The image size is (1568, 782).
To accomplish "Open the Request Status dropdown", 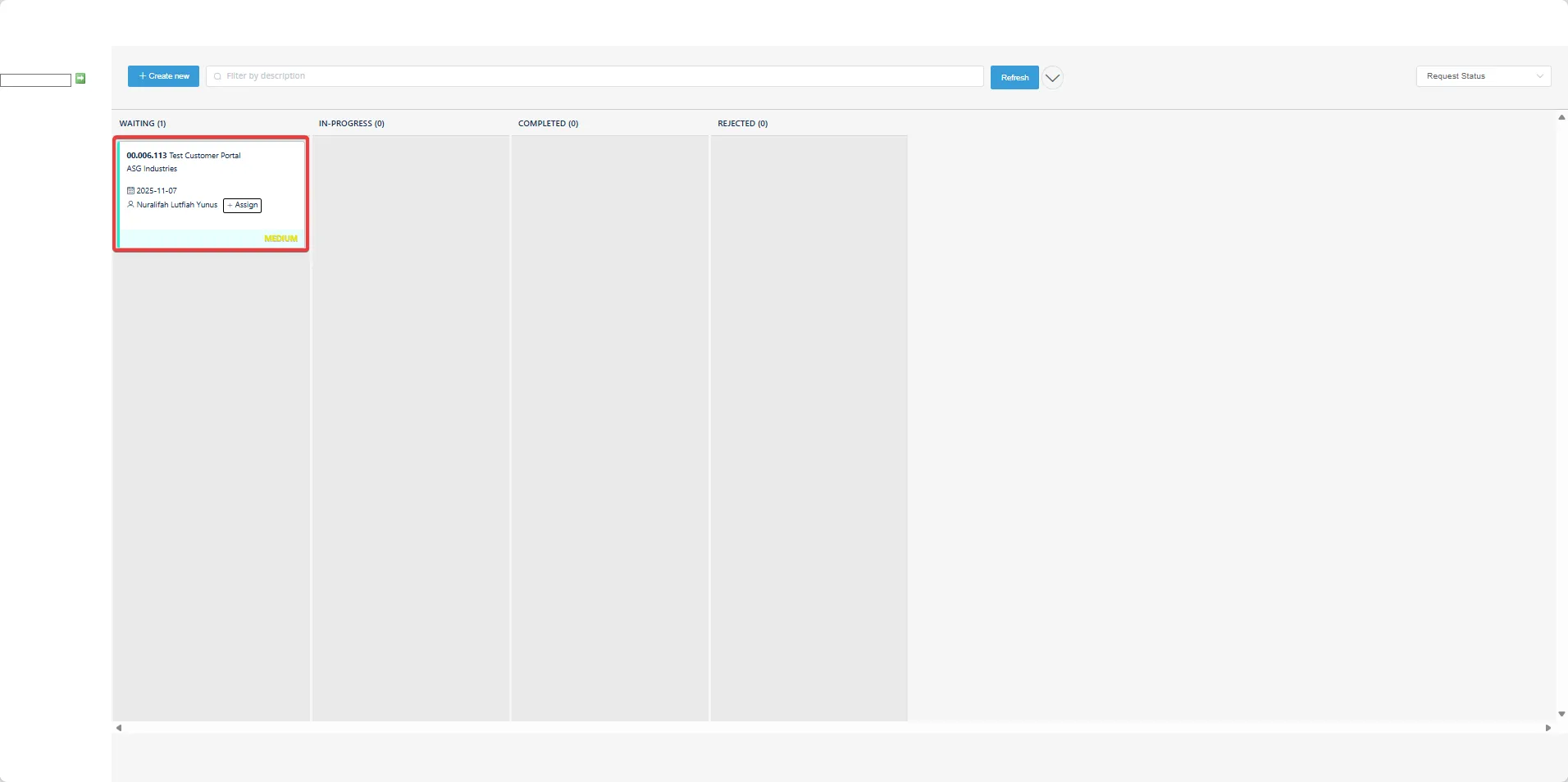I will [1483, 75].
